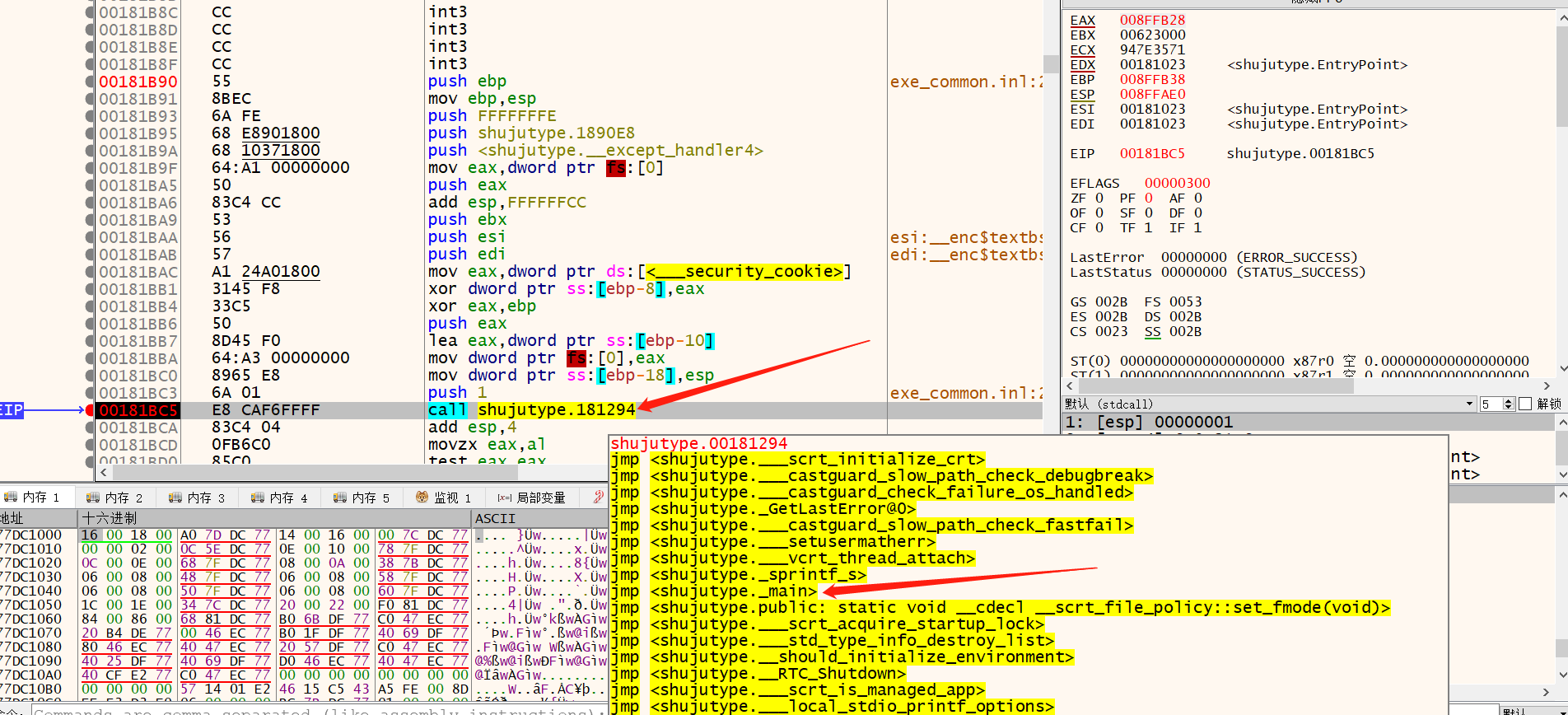This screenshot has width=1568, height=715.
Task: Enable the 解锁 unlock checkbox
Action: (1525, 404)
